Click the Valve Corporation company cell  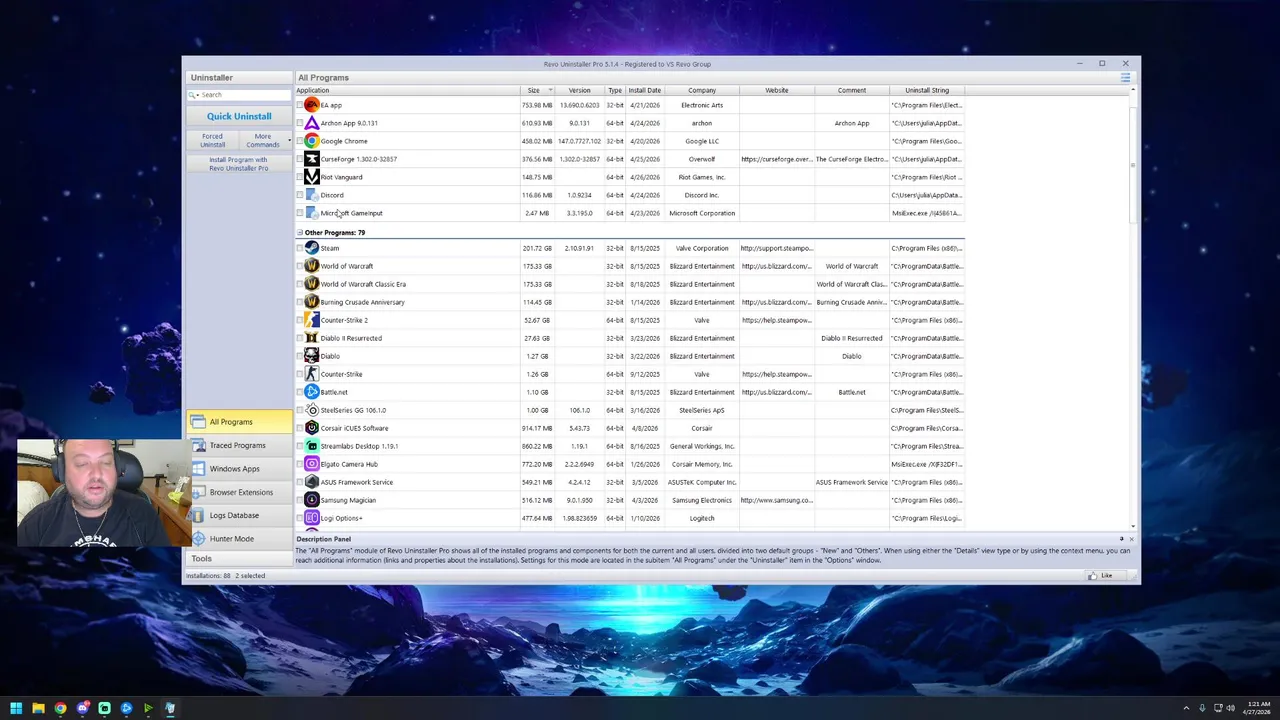click(702, 248)
